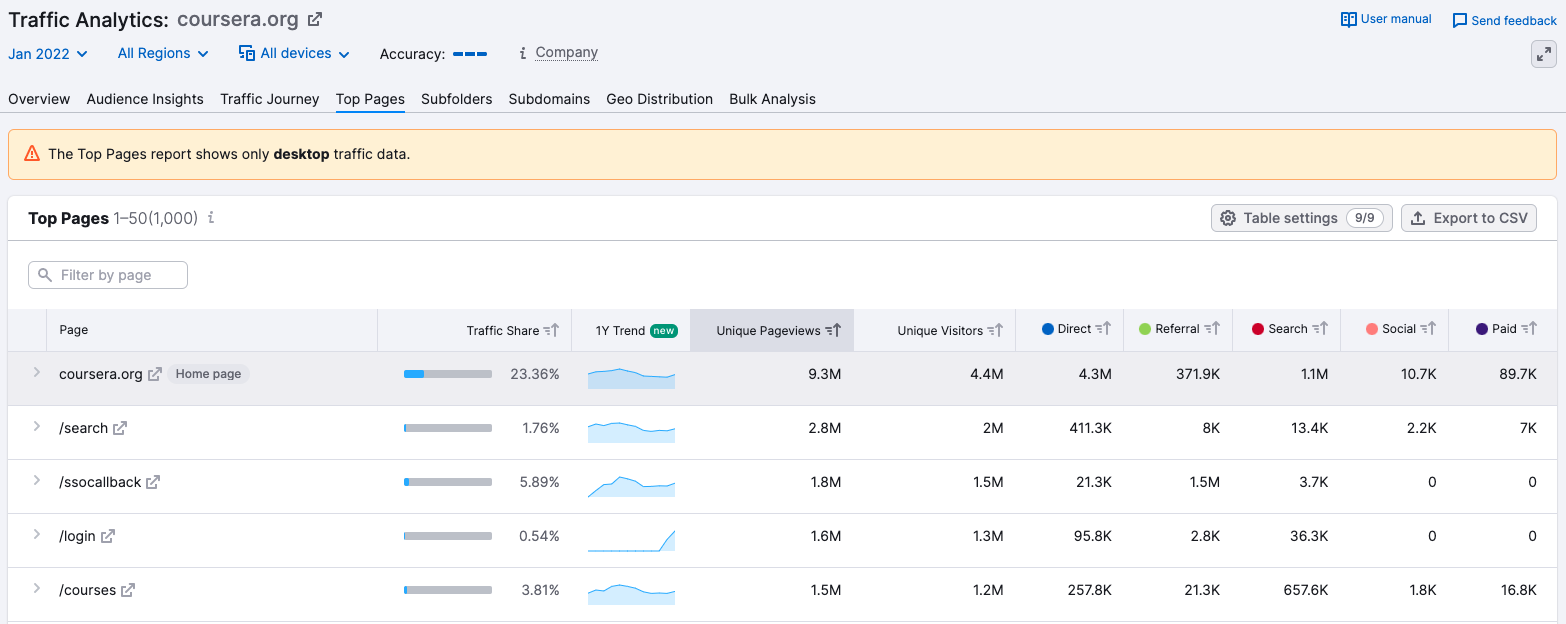Open the Jan 2022 date dropdown
This screenshot has height=624, width=1566.
pos(48,54)
